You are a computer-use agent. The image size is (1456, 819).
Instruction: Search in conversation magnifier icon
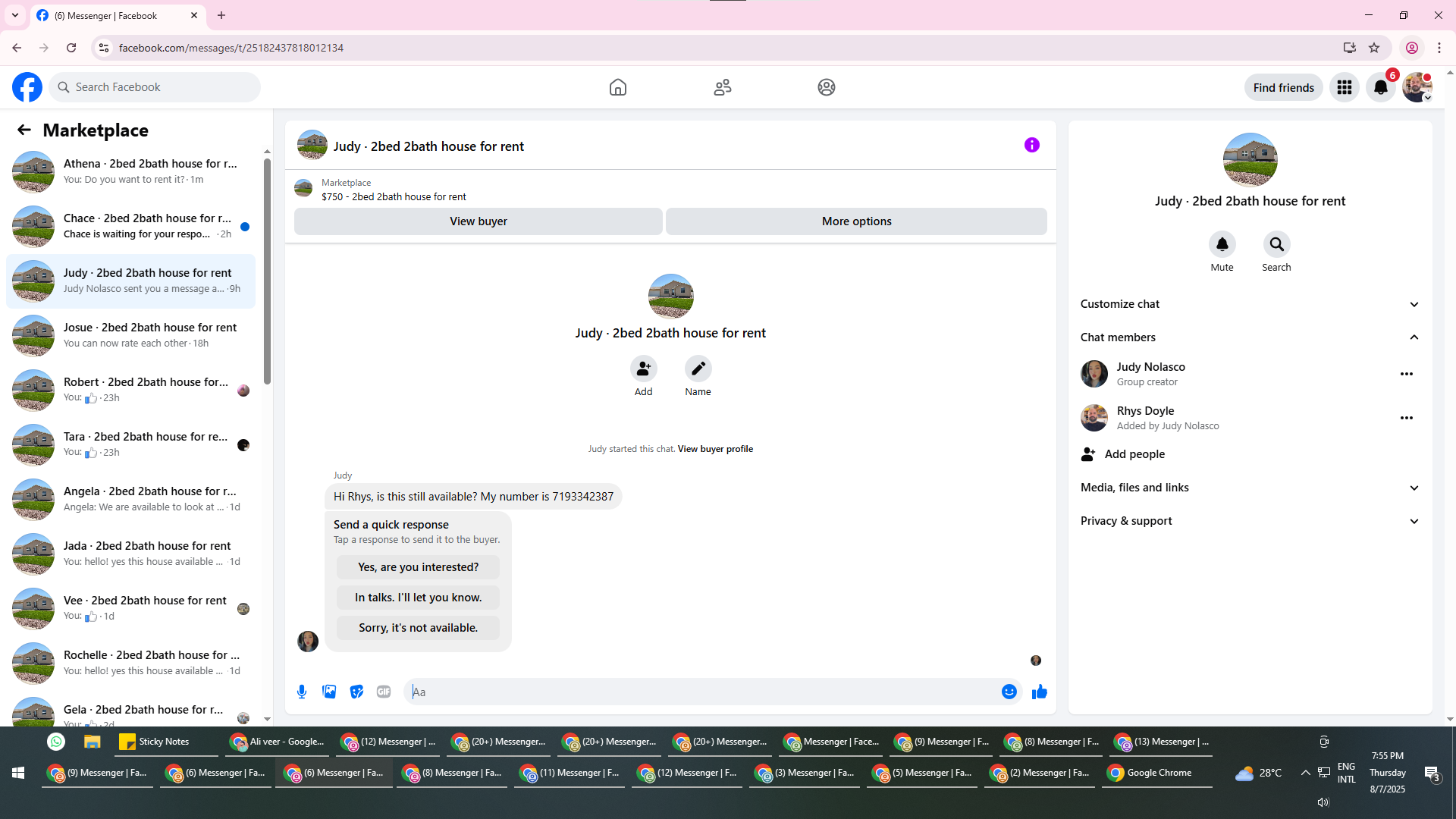coord(1277,244)
